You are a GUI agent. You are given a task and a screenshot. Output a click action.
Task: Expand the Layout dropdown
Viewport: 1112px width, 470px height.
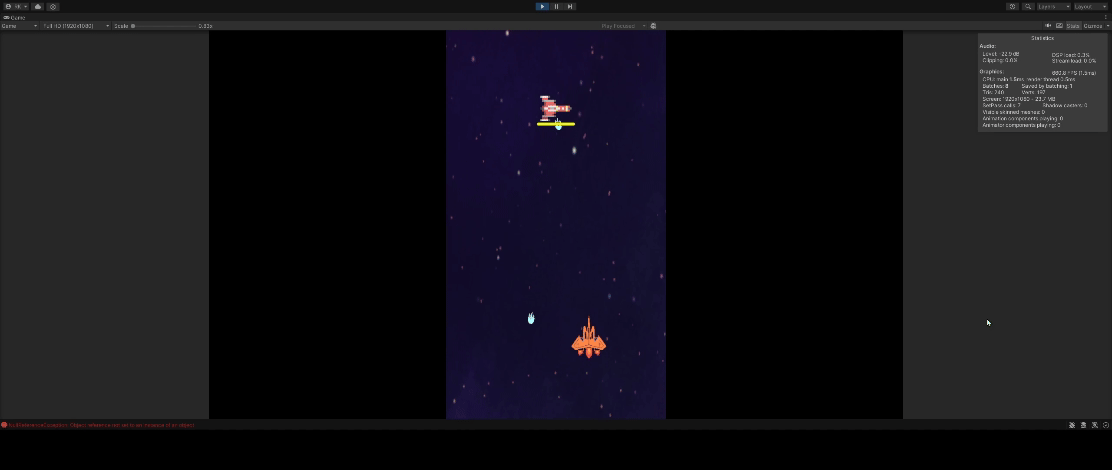(1089, 6)
